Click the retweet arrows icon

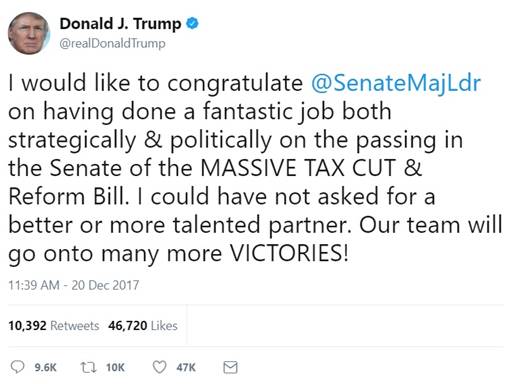pos(89,367)
